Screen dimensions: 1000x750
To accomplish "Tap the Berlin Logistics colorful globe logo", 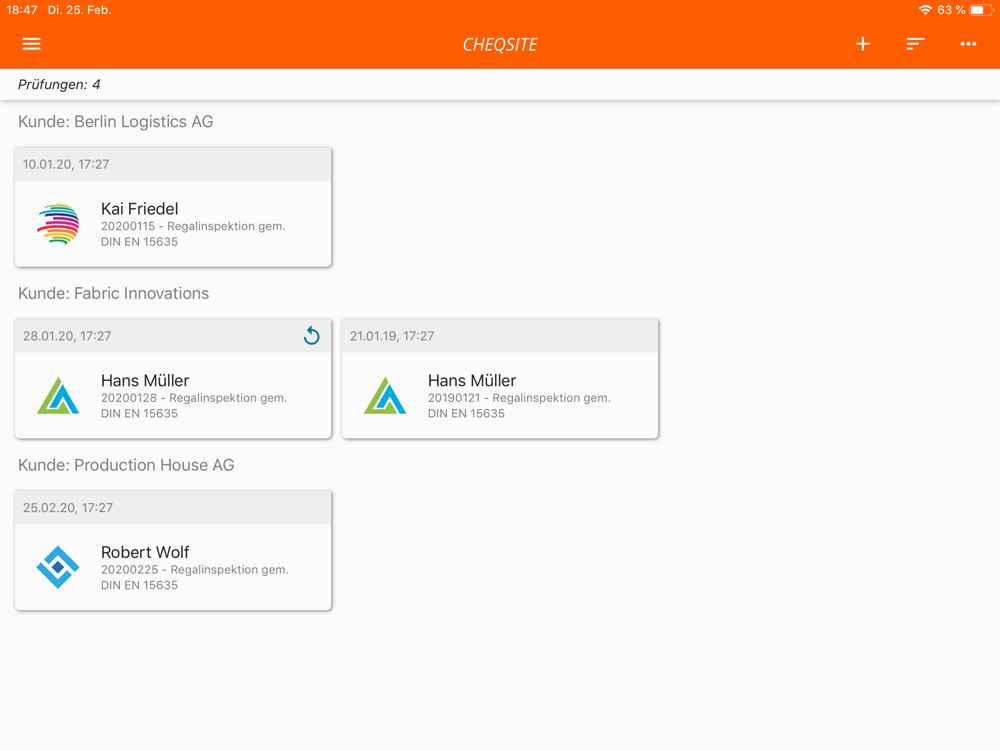I will pos(58,224).
